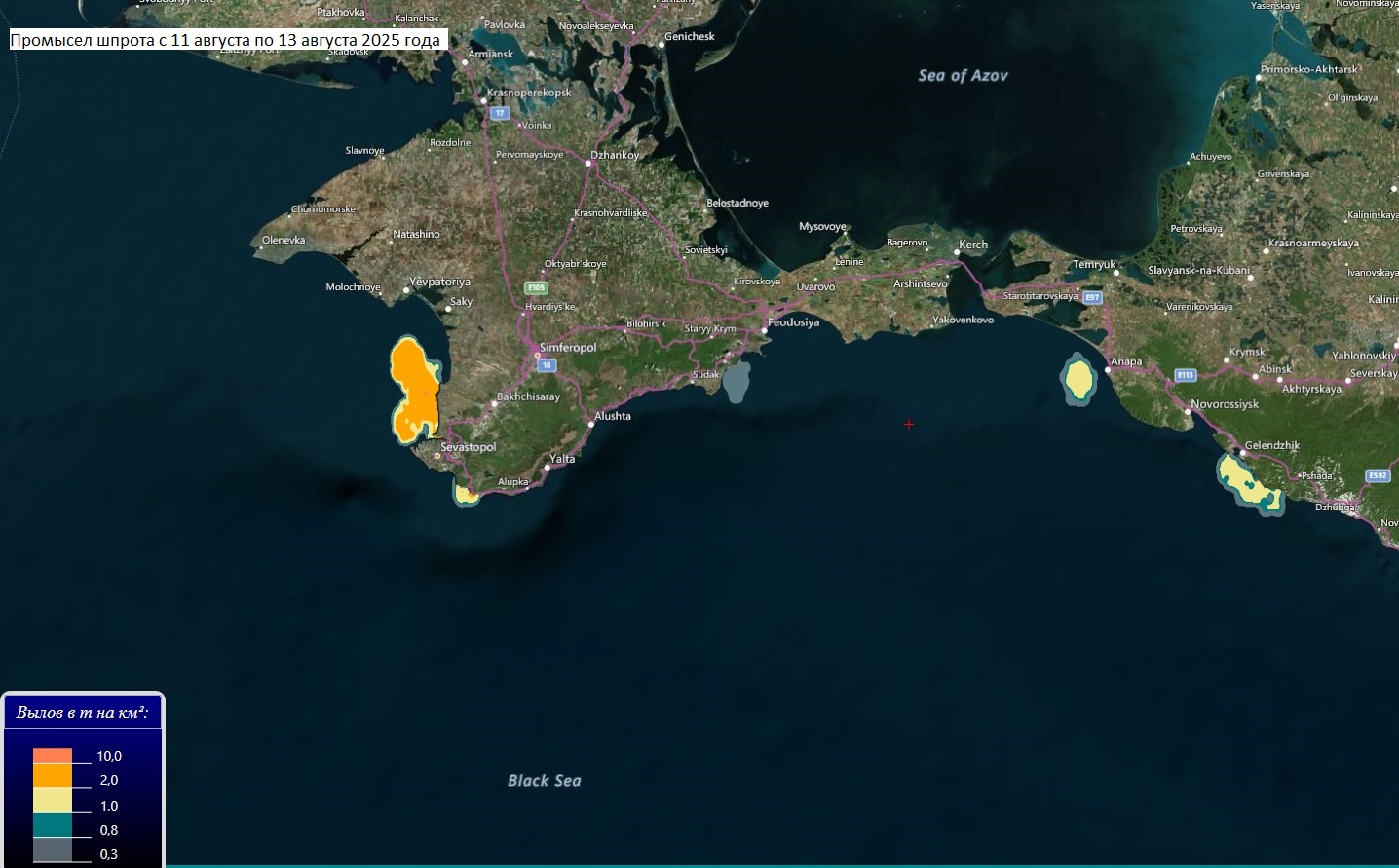The height and width of the screenshot is (868, 1399).
Task: Click the large orange catch area off Sevastopol
Action: coord(415,388)
